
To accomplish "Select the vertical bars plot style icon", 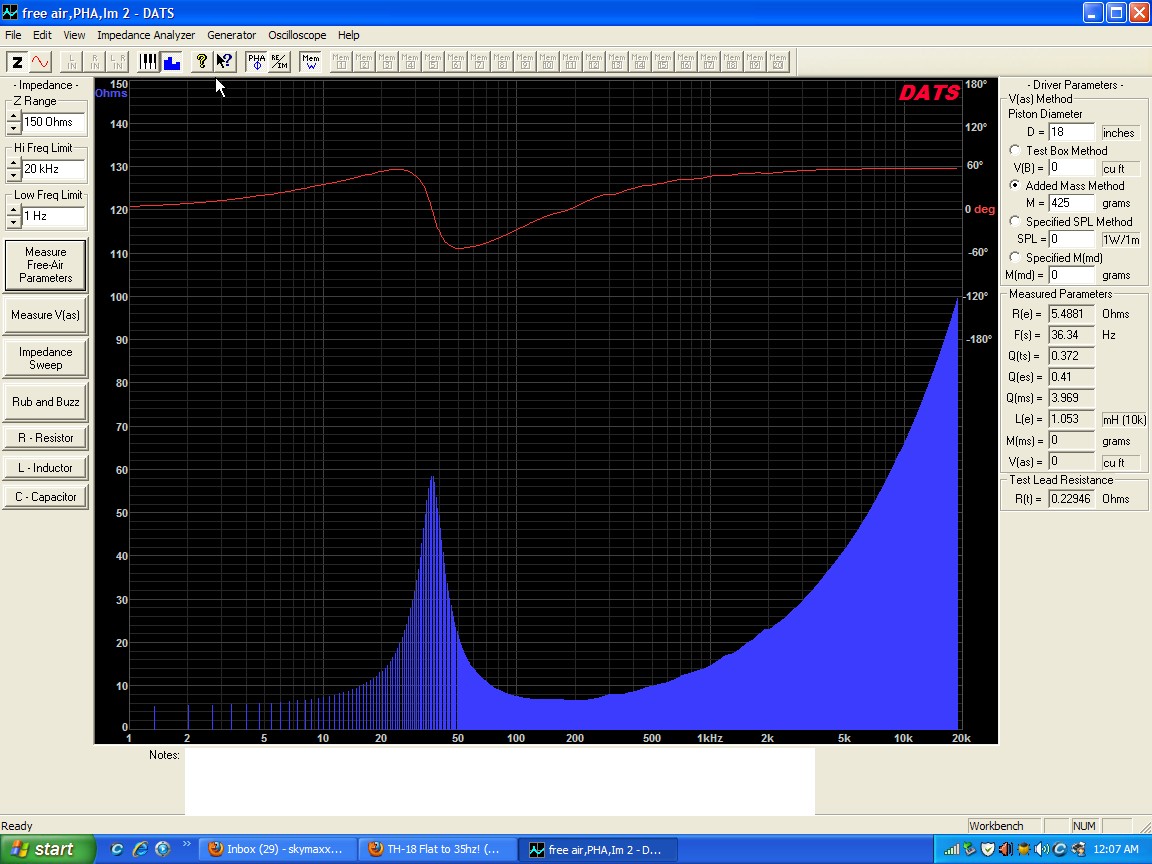I will (x=149, y=62).
